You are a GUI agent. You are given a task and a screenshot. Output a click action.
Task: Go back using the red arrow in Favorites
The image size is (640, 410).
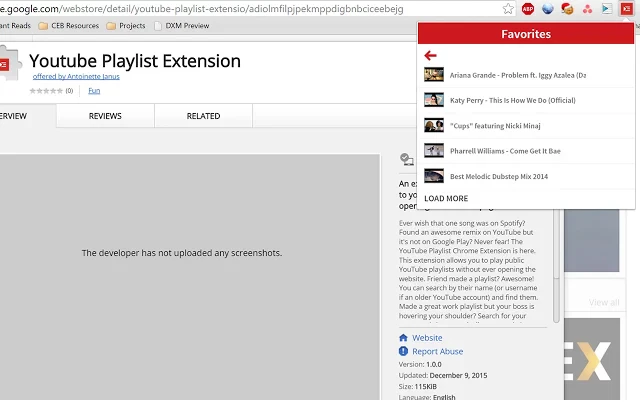(430, 55)
